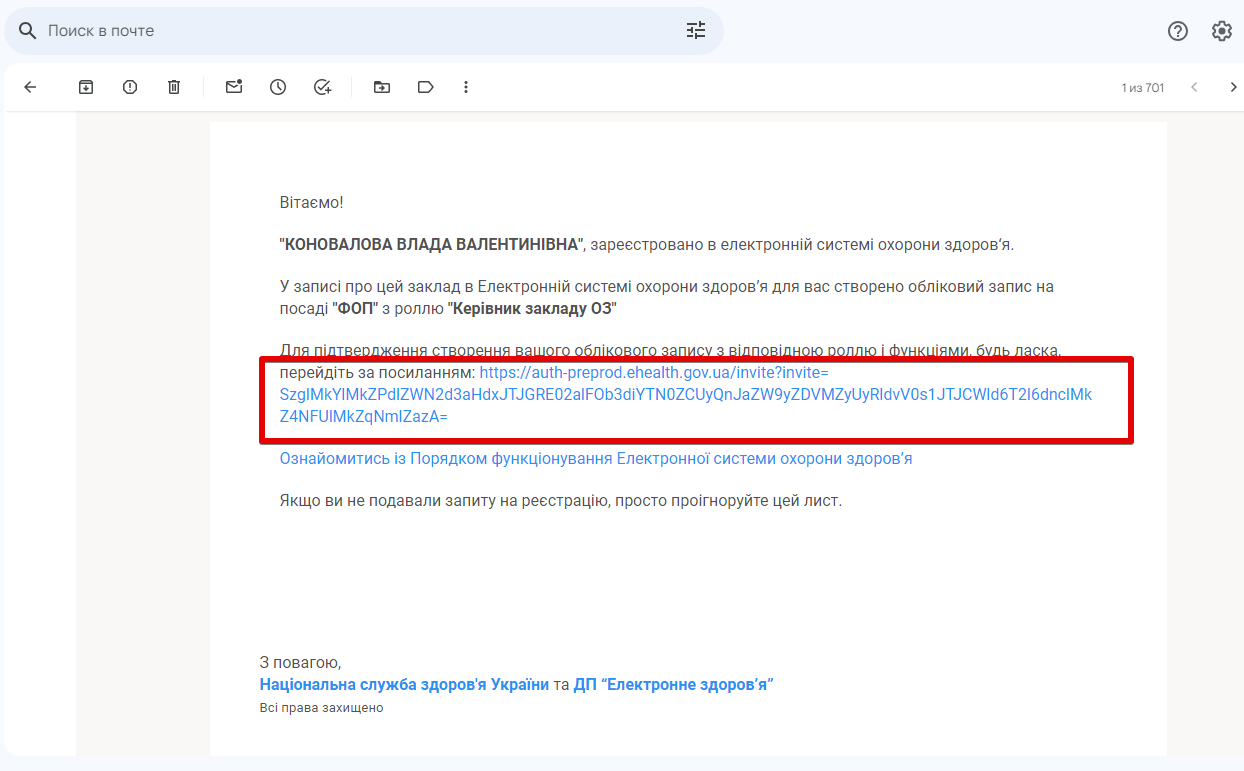The height and width of the screenshot is (771, 1244).
Task: Add the email to Tasks
Action: point(322,87)
